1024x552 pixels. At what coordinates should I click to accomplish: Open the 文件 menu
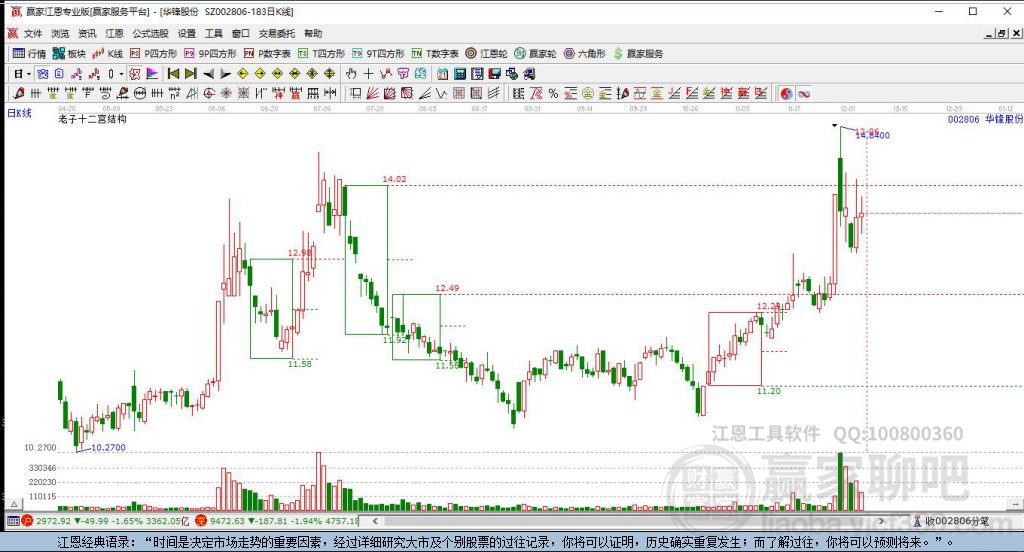[33, 33]
